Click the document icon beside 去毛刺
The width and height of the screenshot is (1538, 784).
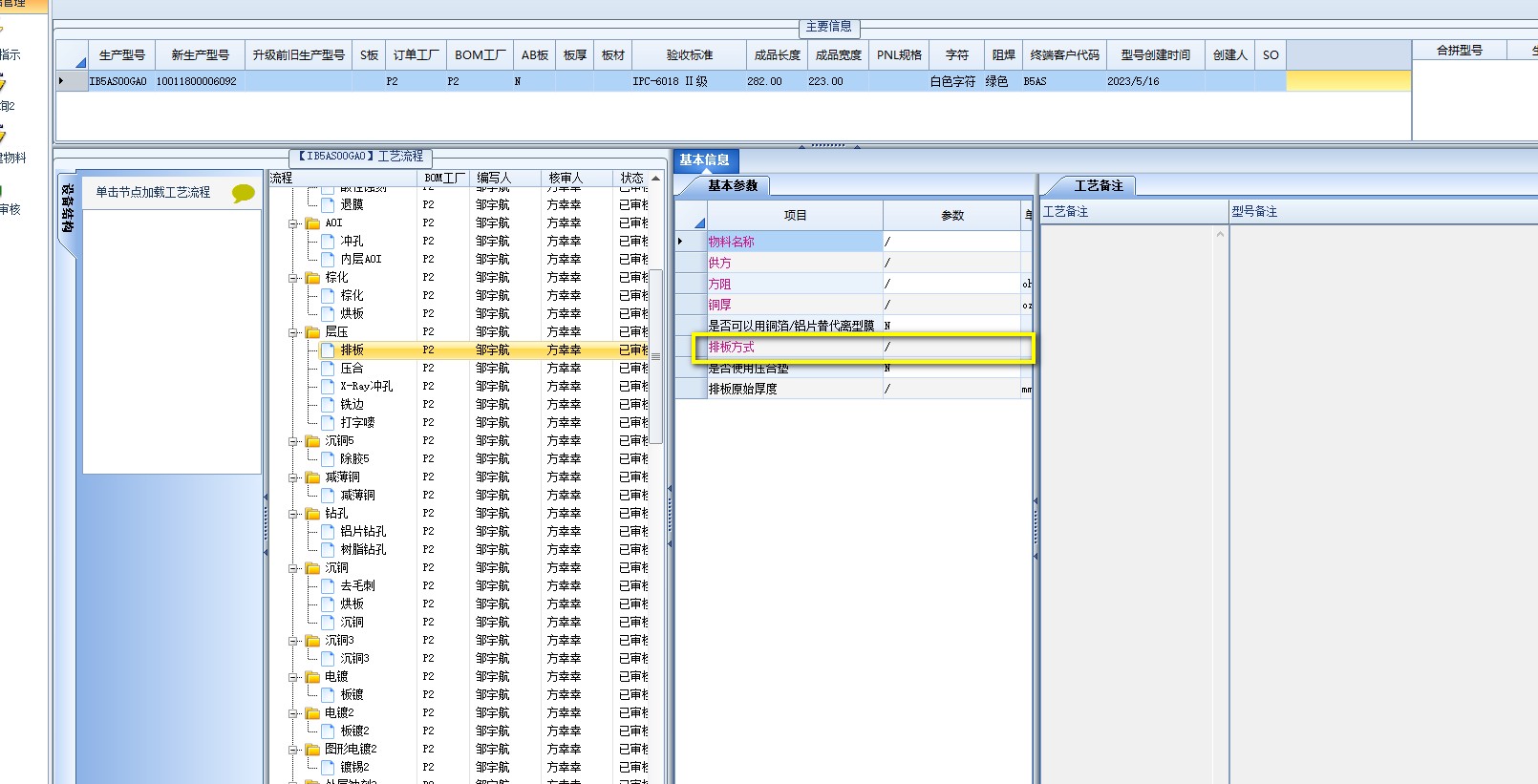(328, 585)
